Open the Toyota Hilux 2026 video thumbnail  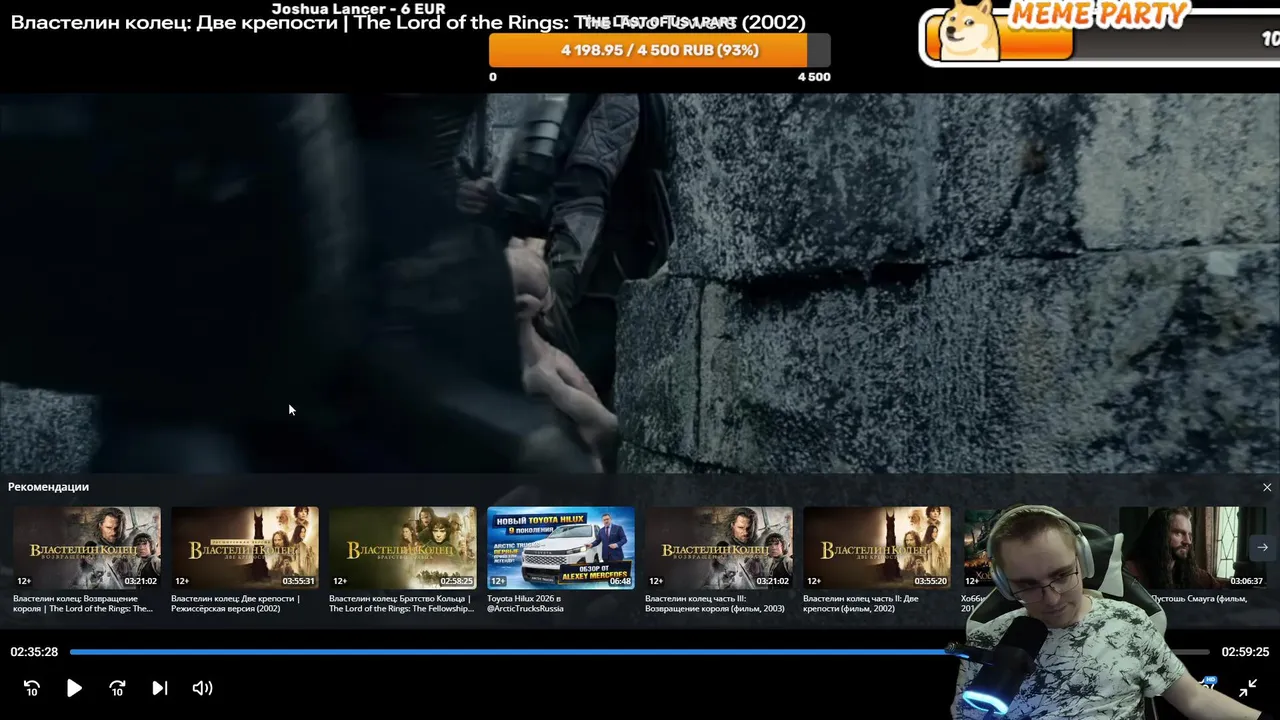[x=561, y=547]
